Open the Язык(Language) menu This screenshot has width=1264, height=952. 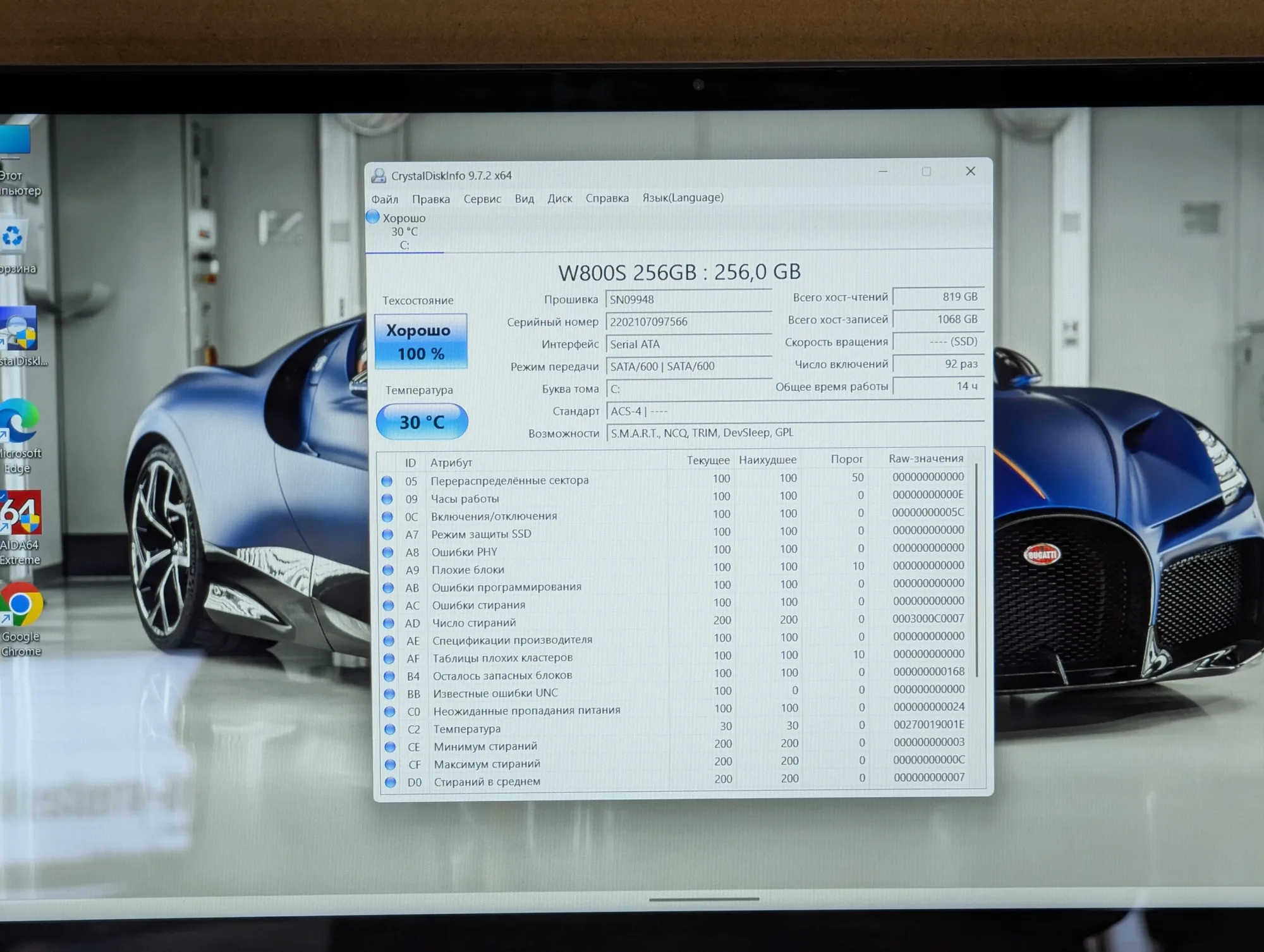click(683, 197)
